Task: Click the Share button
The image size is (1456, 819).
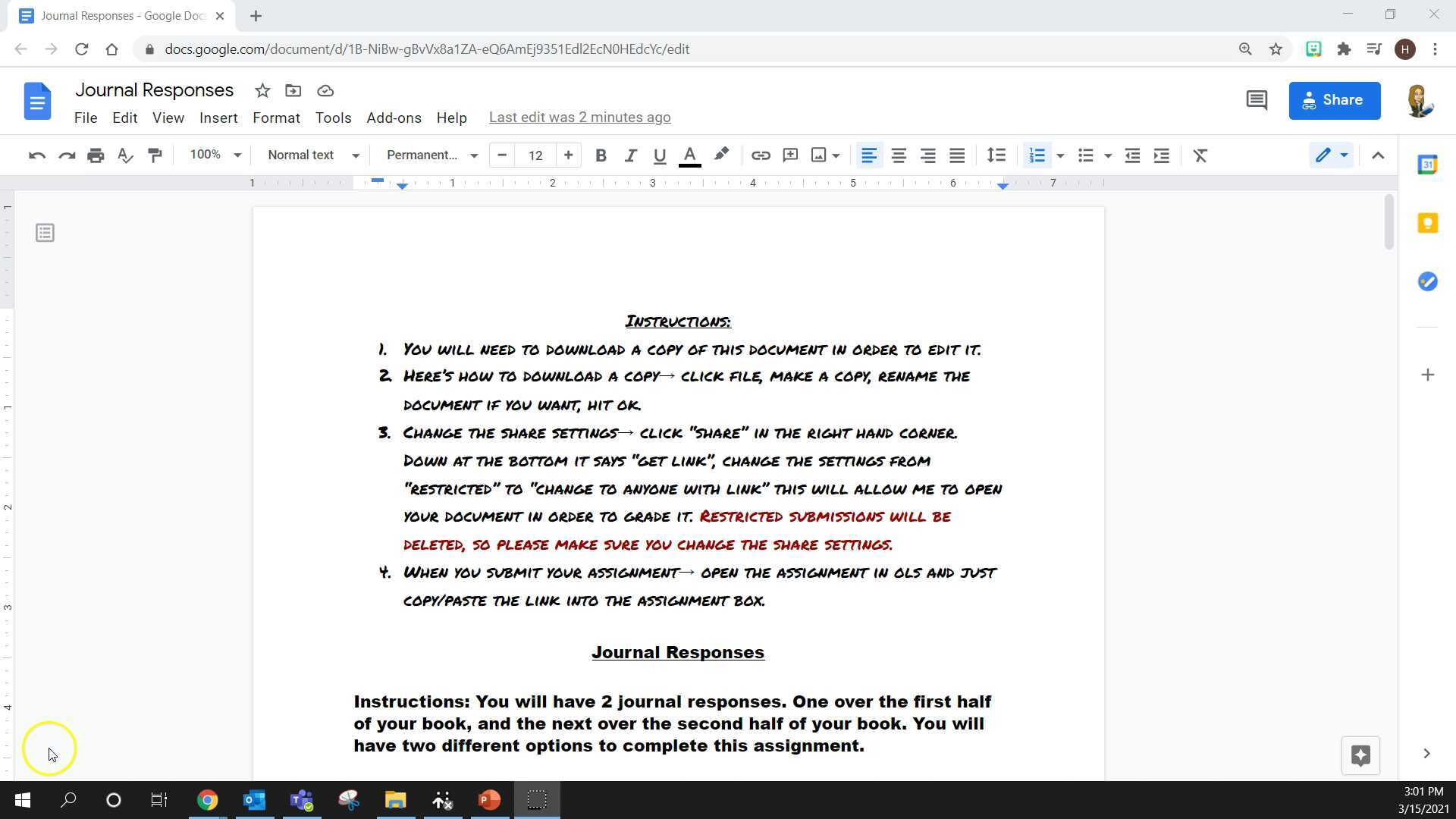Action: click(x=1335, y=99)
